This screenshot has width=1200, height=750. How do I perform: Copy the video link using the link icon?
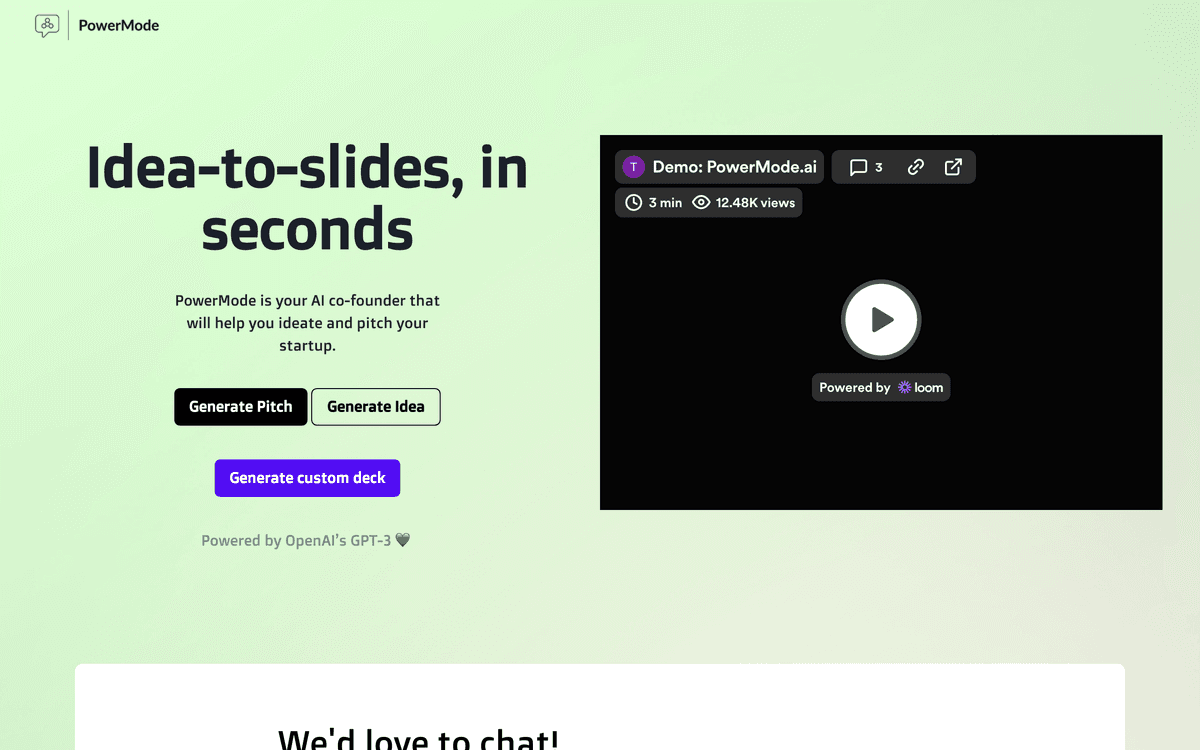click(915, 167)
